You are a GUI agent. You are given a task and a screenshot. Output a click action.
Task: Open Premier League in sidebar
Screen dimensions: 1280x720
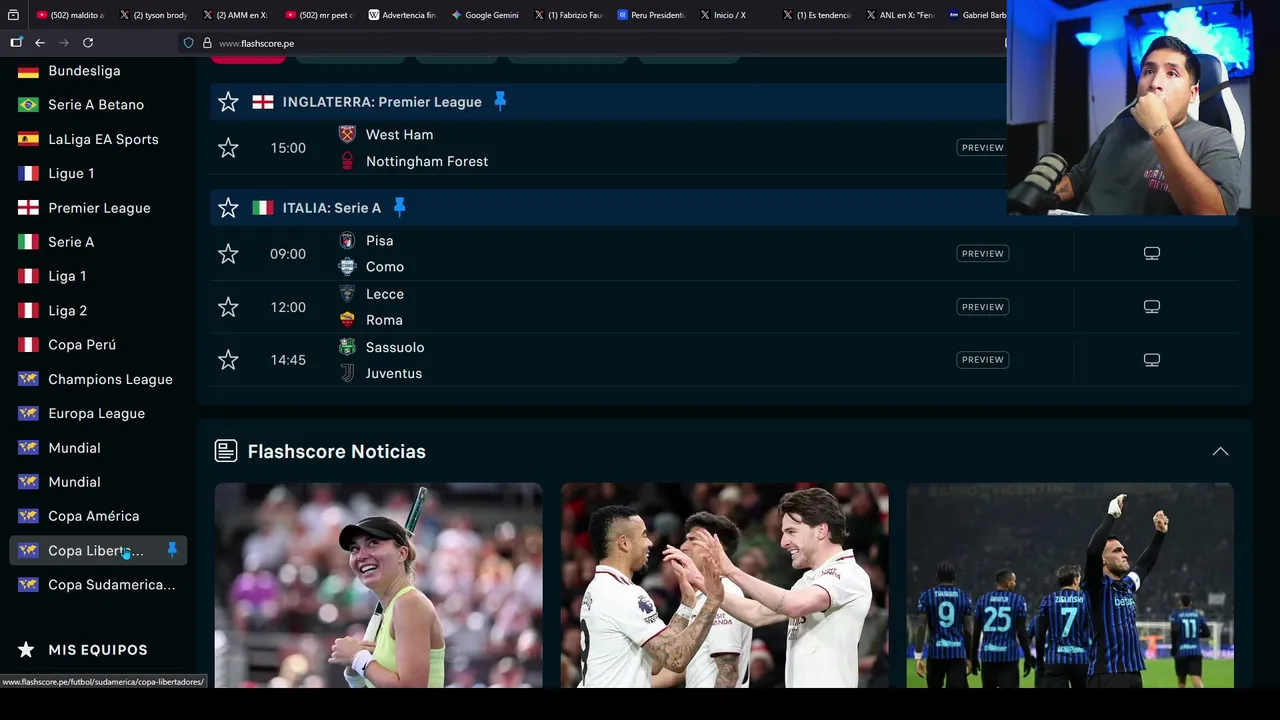point(99,208)
